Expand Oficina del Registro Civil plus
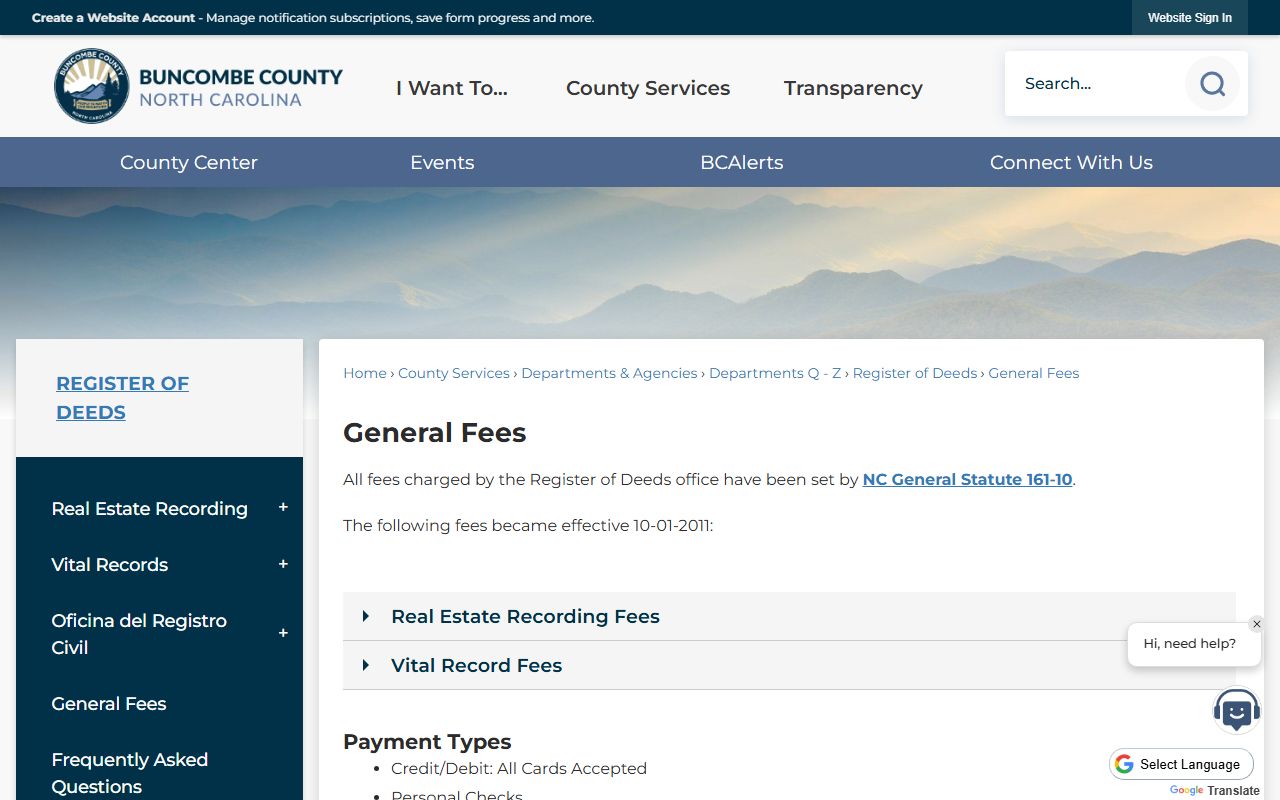1280x800 pixels. 283,633
